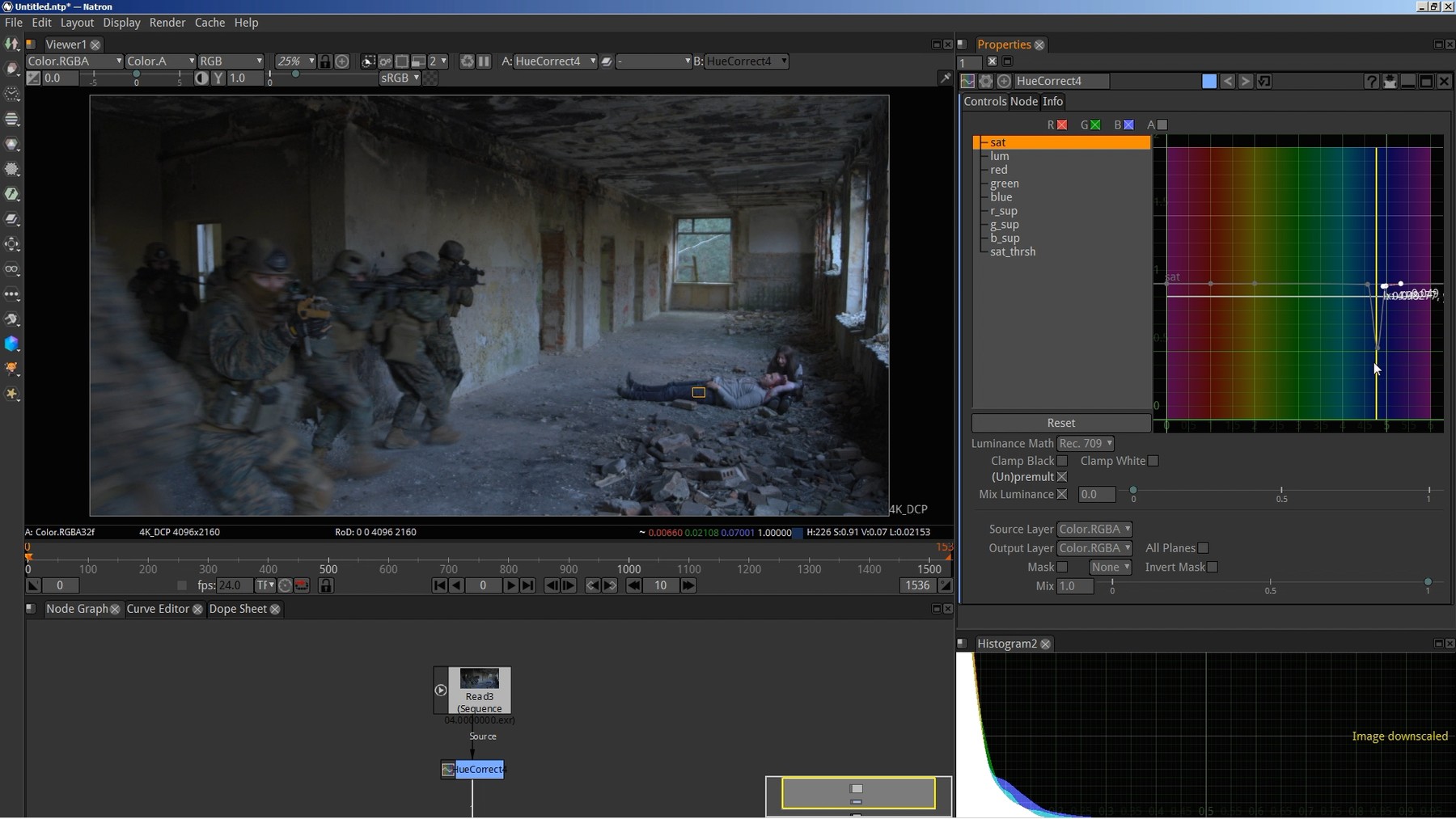Image resolution: width=1456 pixels, height=819 pixels.
Task: Click the Mix slider handle
Action: 1428,582
